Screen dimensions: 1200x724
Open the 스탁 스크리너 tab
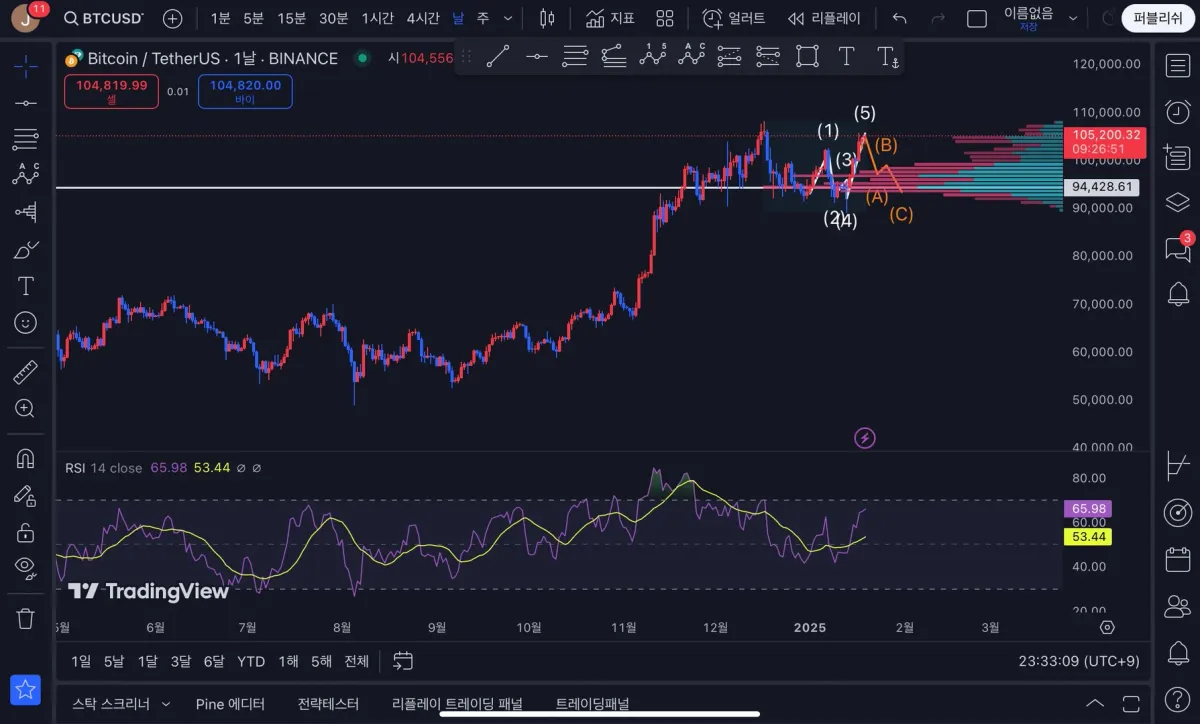(x=109, y=704)
